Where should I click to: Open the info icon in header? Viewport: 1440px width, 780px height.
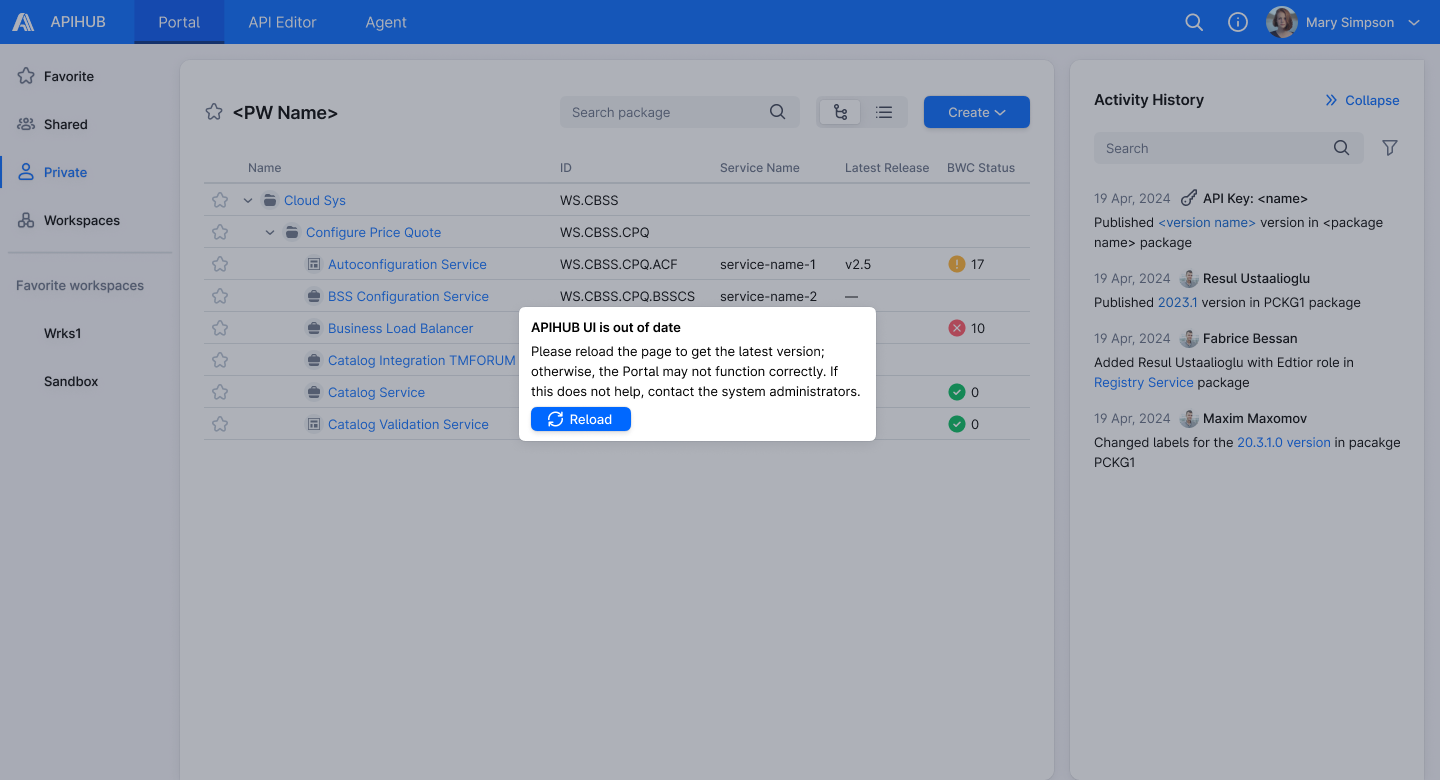click(x=1238, y=22)
